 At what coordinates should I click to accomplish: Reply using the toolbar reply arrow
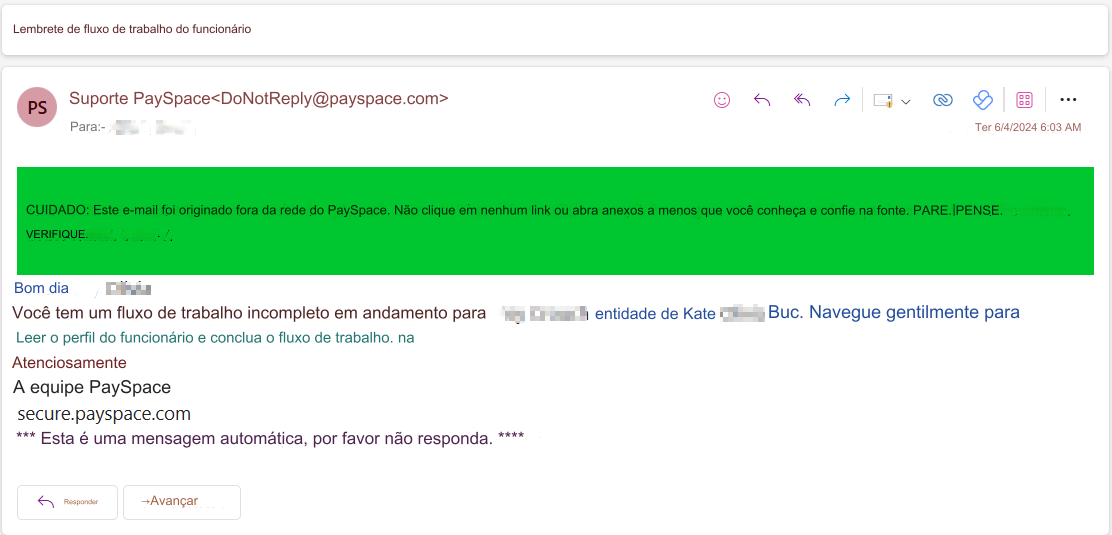[x=762, y=100]
